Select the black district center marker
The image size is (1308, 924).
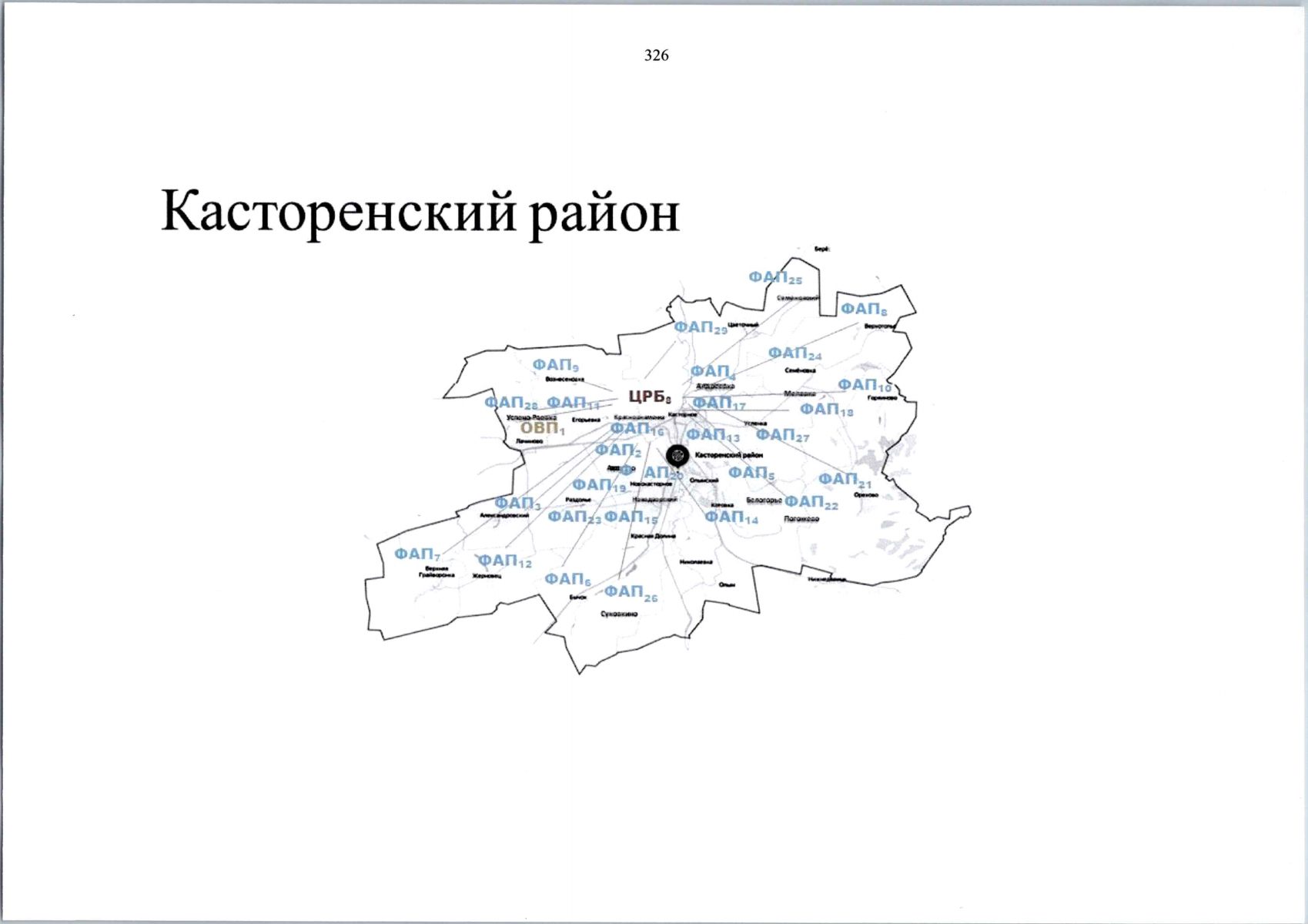tap(678, 455)
